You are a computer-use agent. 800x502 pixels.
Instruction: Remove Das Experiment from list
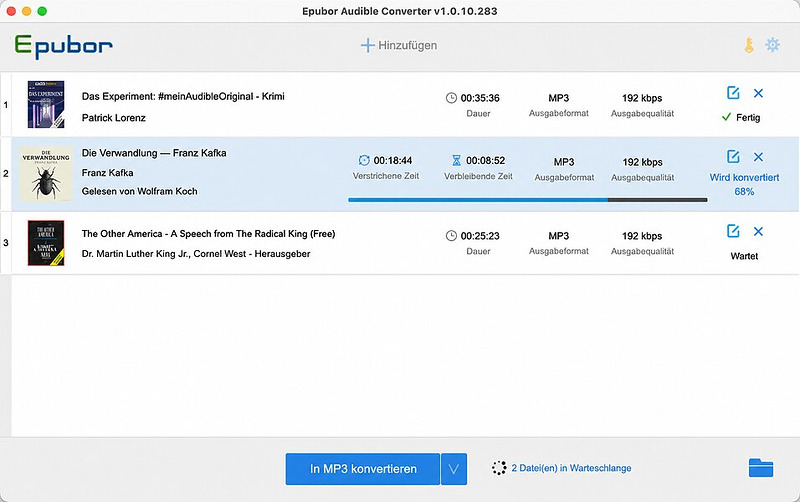(758, 93)
